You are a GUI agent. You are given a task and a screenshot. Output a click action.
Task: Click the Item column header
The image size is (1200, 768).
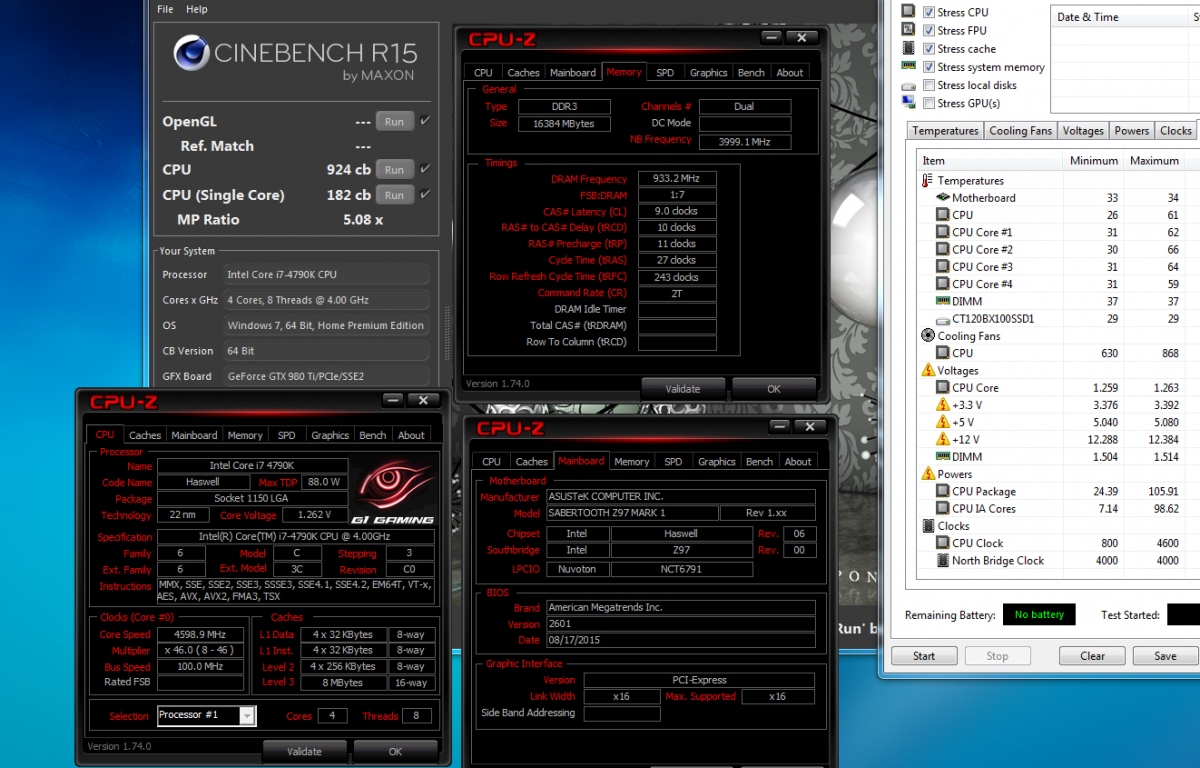pyautogui.click(x=990, y=161)
